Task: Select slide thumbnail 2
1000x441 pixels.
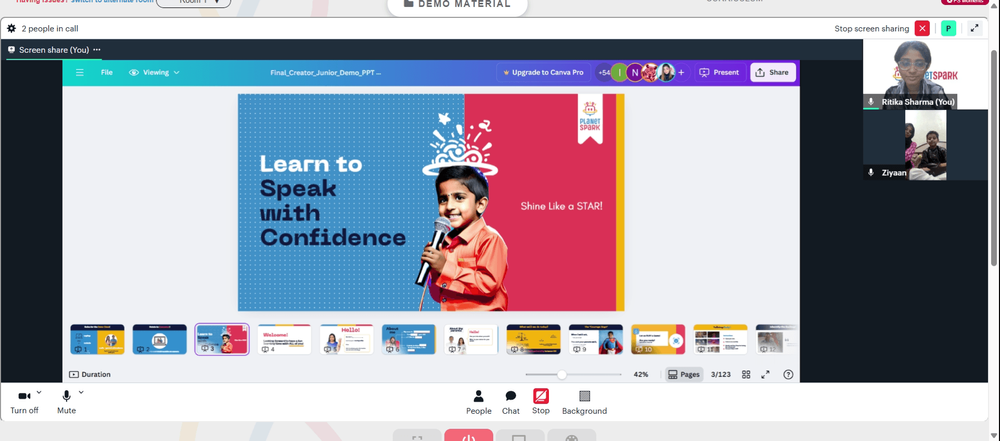Action: pyautogui.click(x=159, y=340)
